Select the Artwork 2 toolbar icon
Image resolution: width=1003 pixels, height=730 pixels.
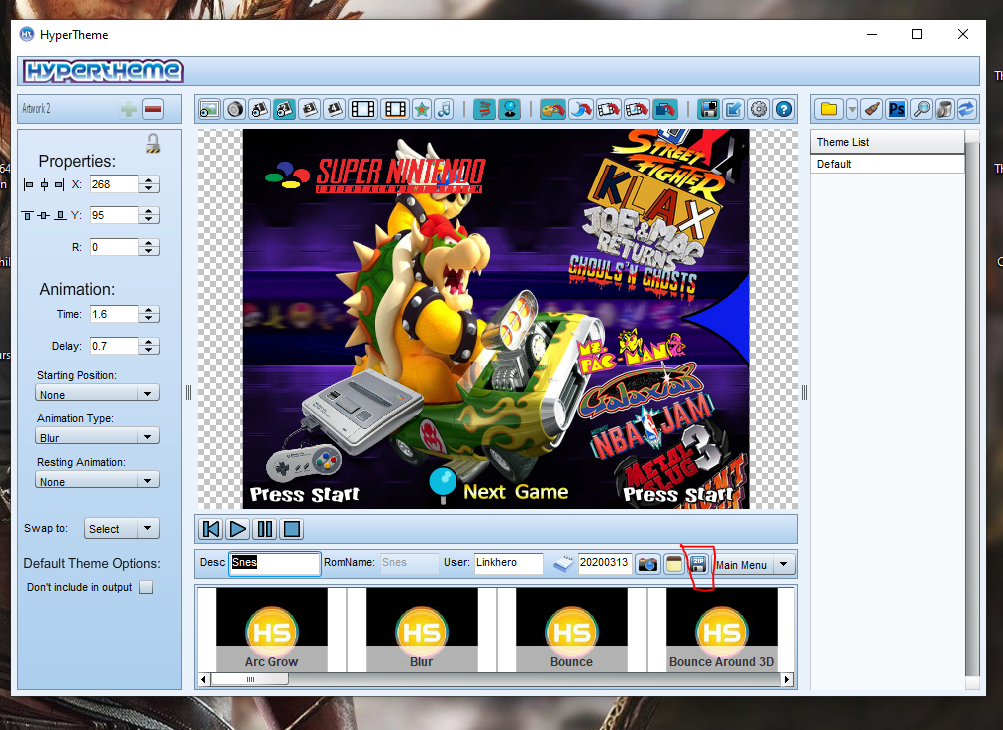(285, 109)
